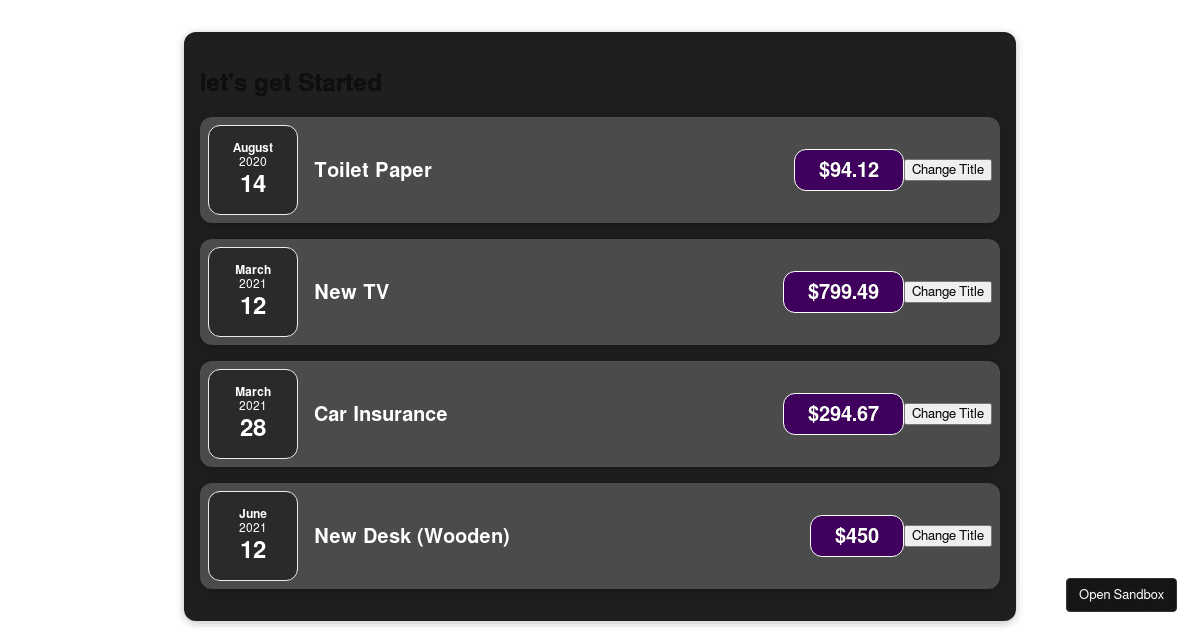
Task: Click the "let's get Started" heading
Action: click(x=291, y=83)
